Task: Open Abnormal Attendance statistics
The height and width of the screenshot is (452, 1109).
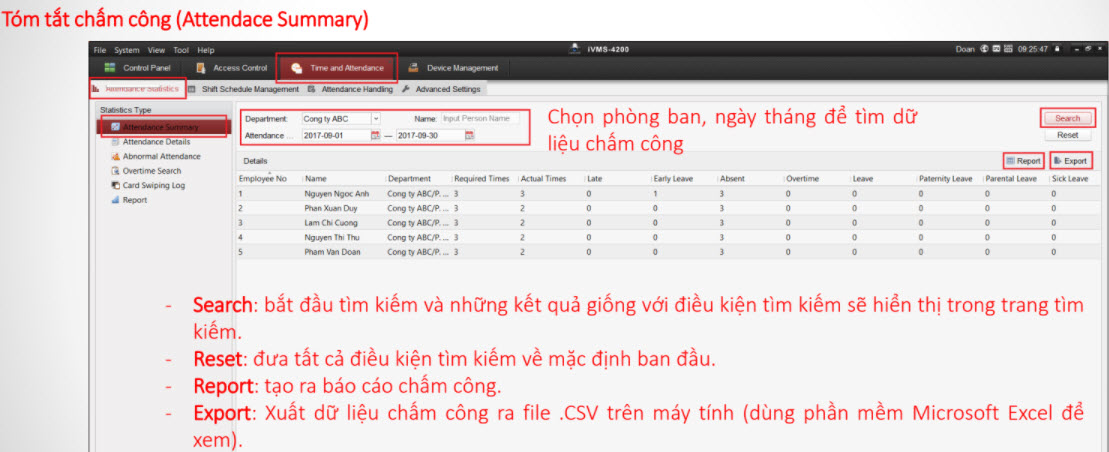Action: [160, 156]
